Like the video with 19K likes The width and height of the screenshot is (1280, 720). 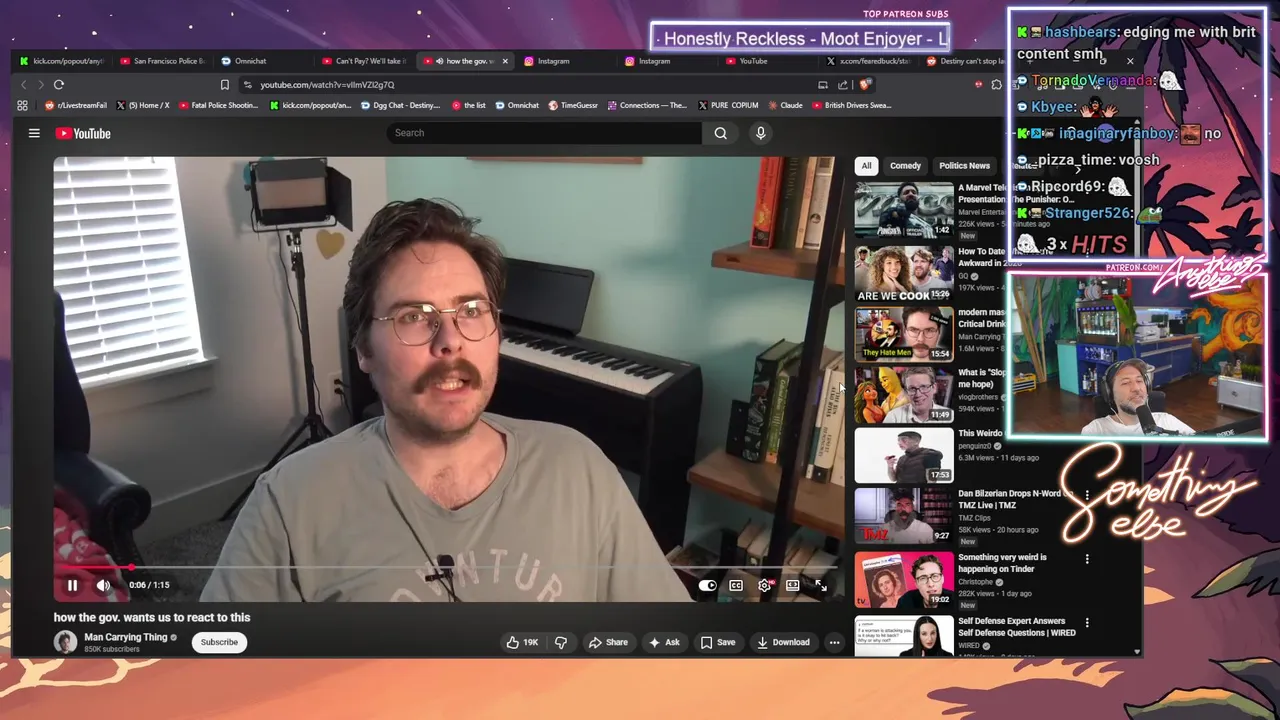[522, 642]
